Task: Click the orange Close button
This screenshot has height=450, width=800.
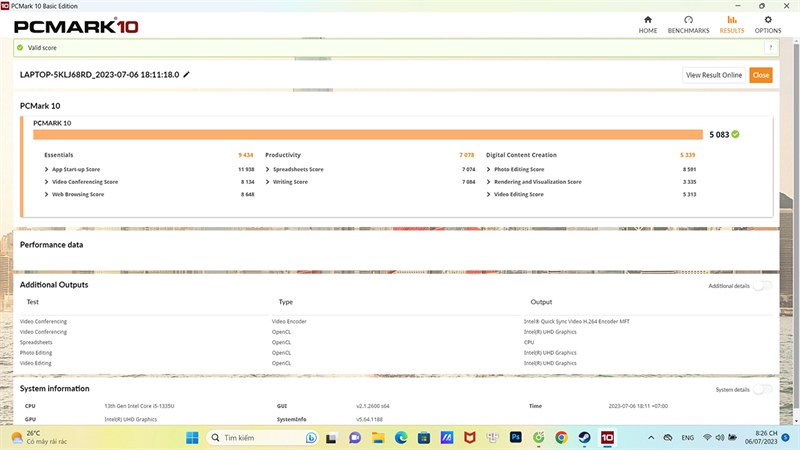Action: coord(761,75)
